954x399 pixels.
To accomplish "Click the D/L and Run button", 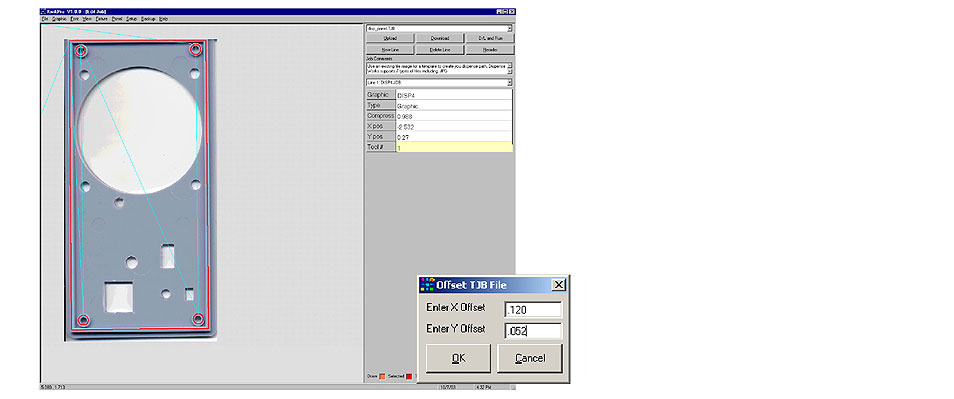I will click(490, 38).
